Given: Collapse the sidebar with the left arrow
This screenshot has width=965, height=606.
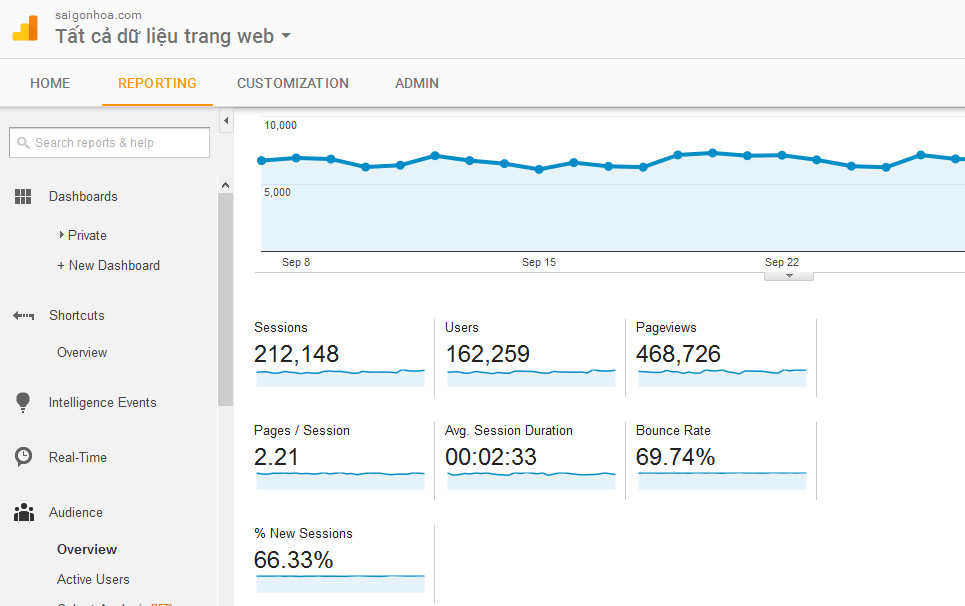Looking at the screenshot, I should point(226,121).
